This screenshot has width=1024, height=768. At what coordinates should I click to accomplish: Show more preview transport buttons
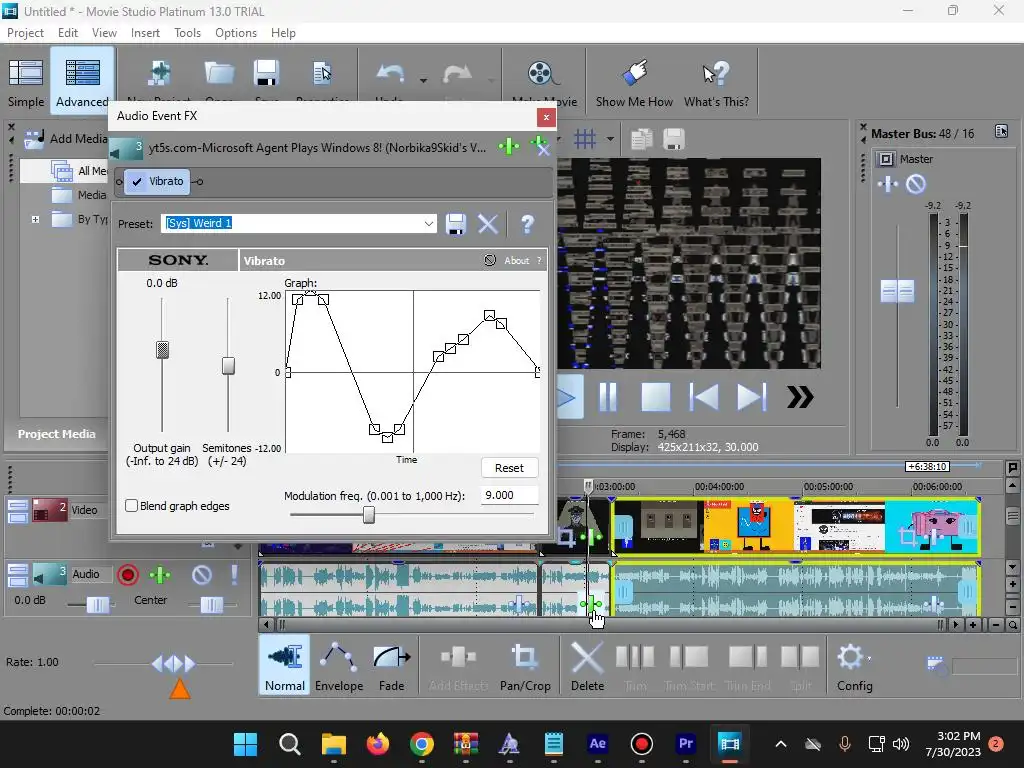point(800,397)
